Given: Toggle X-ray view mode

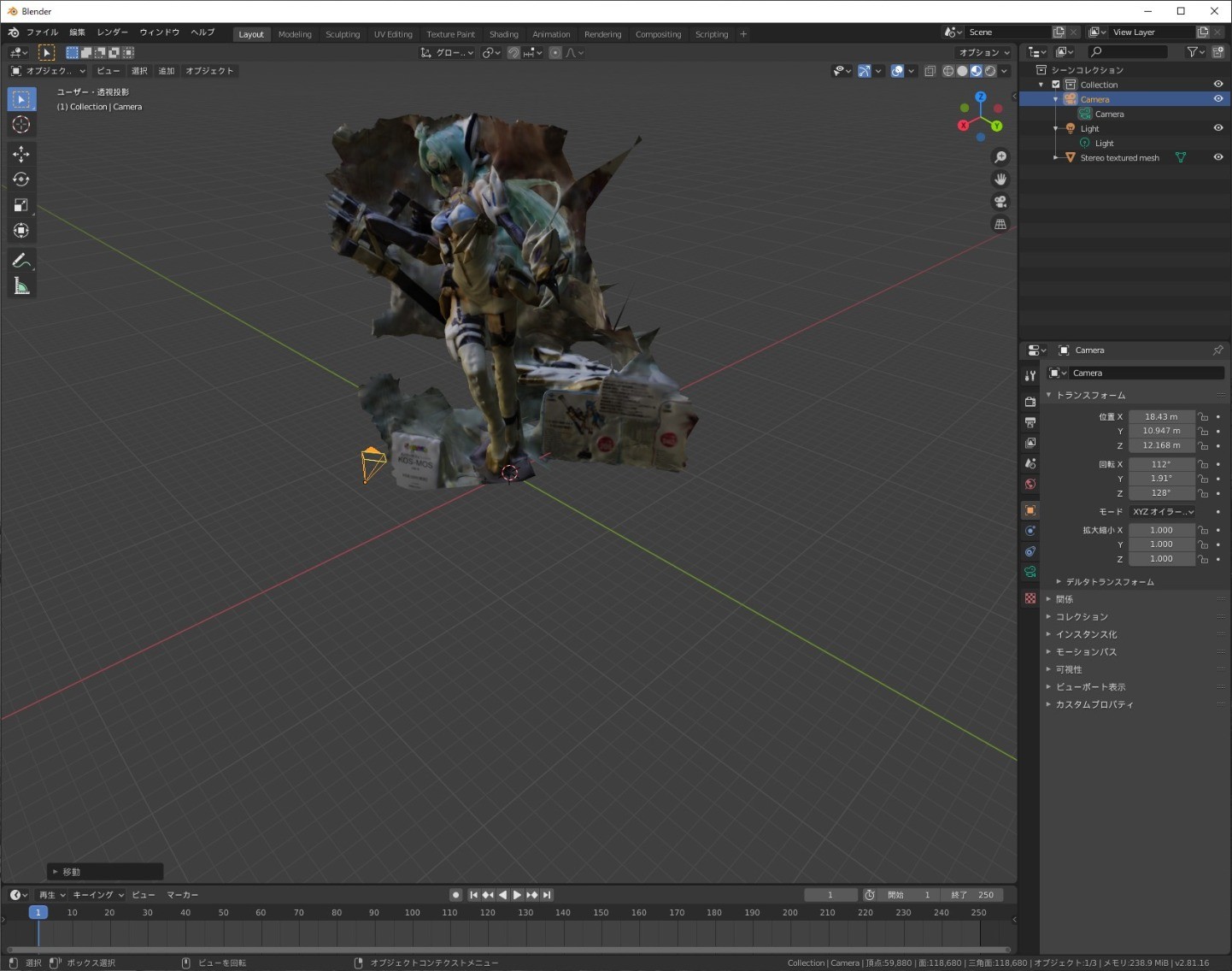Looking at the screenshot, I should [930, 71].
